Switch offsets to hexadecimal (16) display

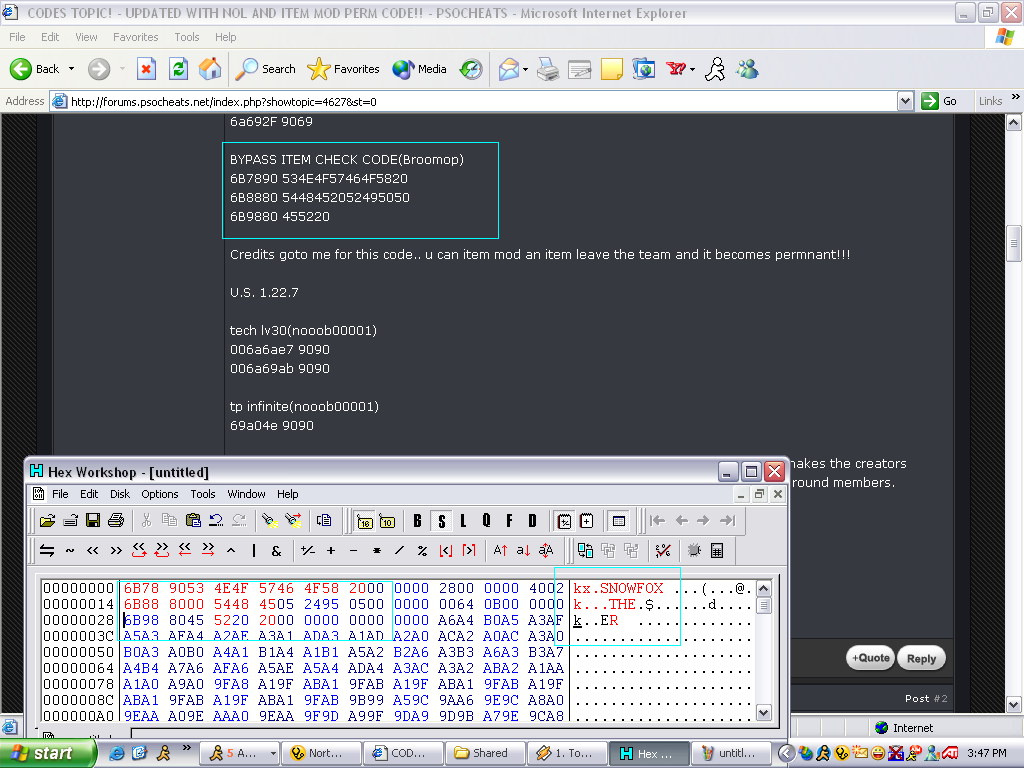pos(364,521)
